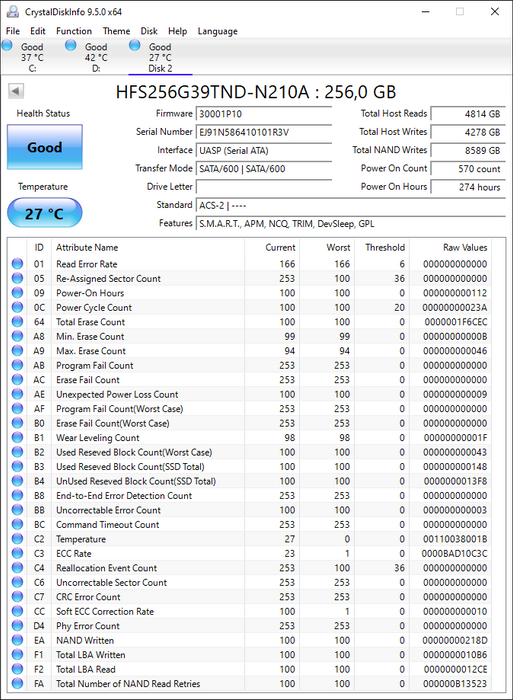Screen dimensions: 513x700
Task: Click the status orb for ECC Rate row
Action: pyautogui.click(x=17, y=554)
